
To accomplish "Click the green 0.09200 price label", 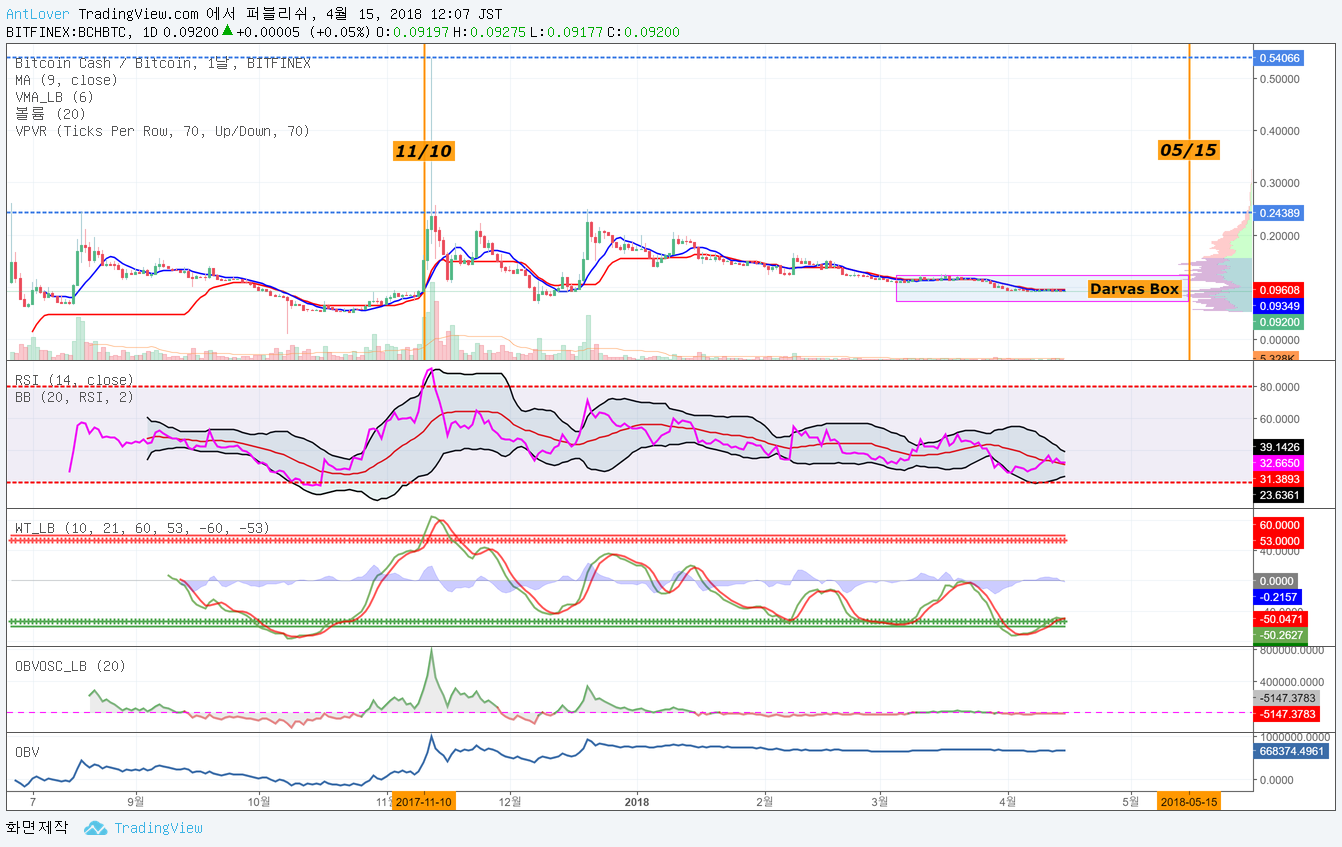I will click(x=1279, y=322).
